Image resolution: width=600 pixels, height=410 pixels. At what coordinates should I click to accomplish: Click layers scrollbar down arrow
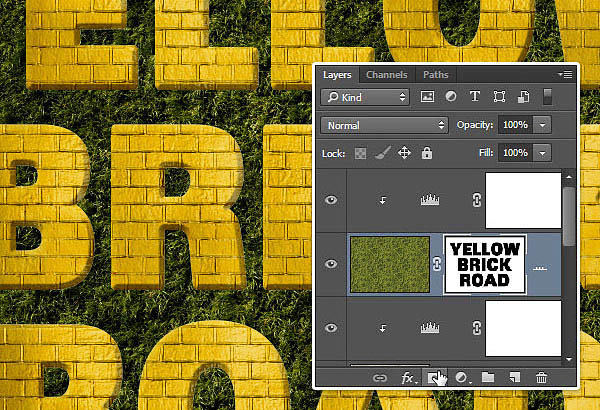(x=569, y=359)
